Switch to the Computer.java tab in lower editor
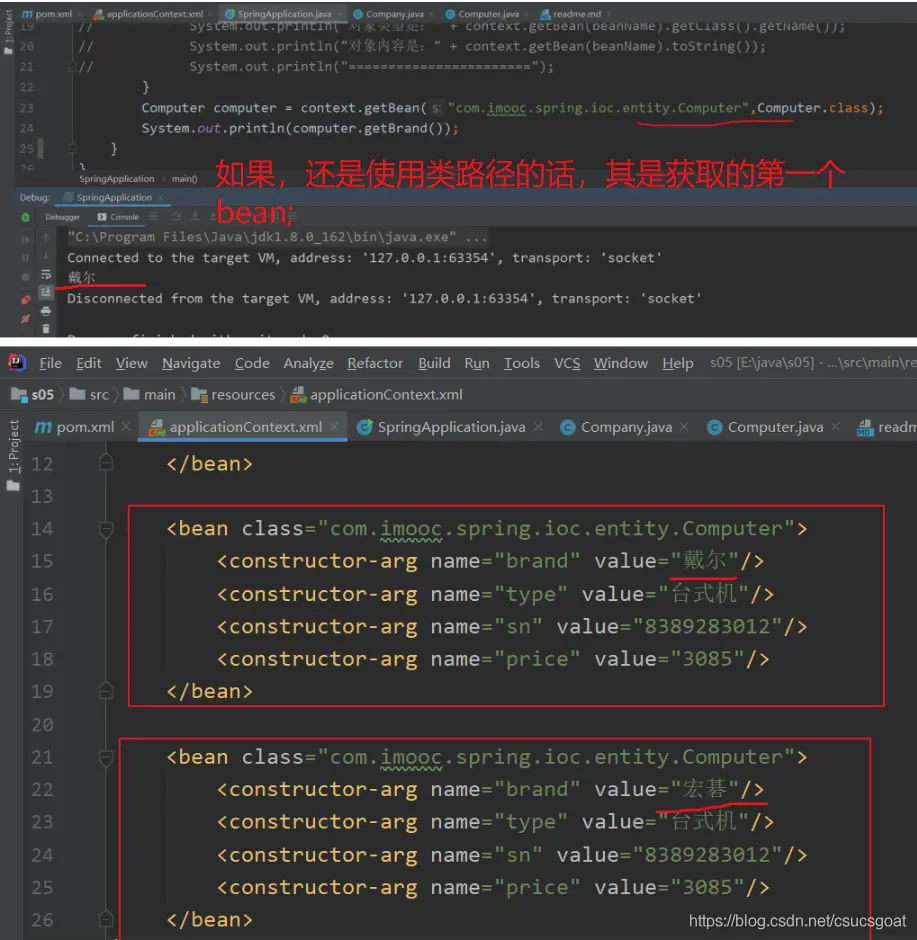 [774, 427]
